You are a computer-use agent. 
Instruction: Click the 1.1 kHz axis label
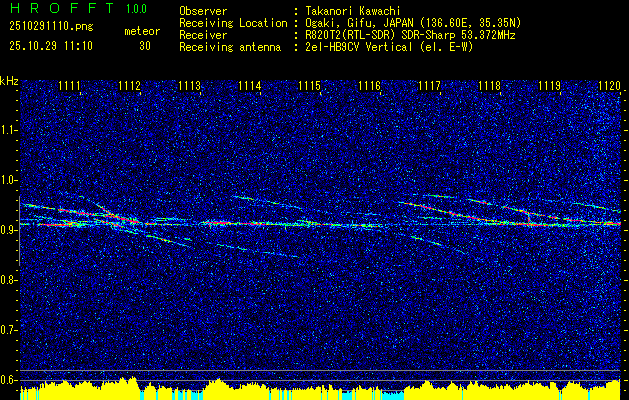[9, 130]
